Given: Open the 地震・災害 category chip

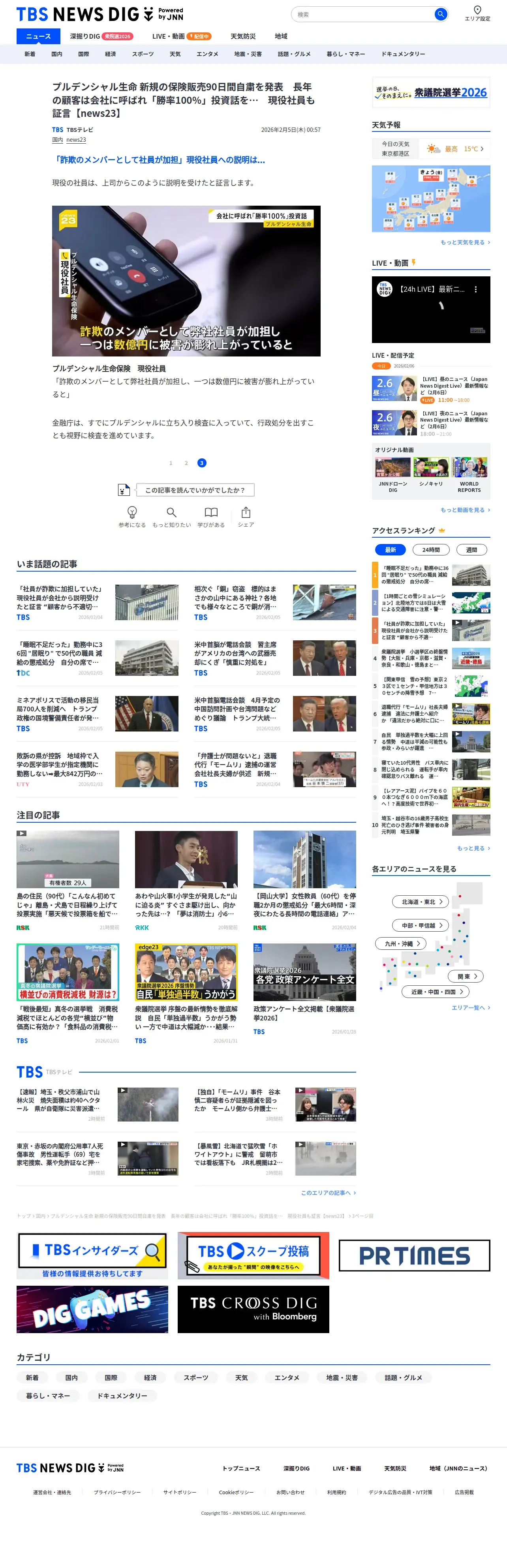Looking at the screenshot, I should pos(342,1377).
